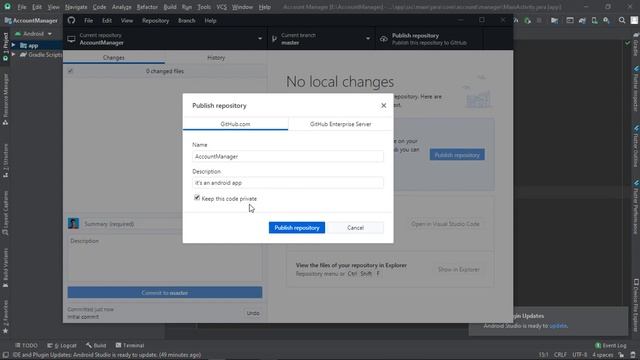Image resolution: width=640 pixels, height=360 pixels.
Task: Open the Flutter Outline side tab
Action: tap(636, 147)
